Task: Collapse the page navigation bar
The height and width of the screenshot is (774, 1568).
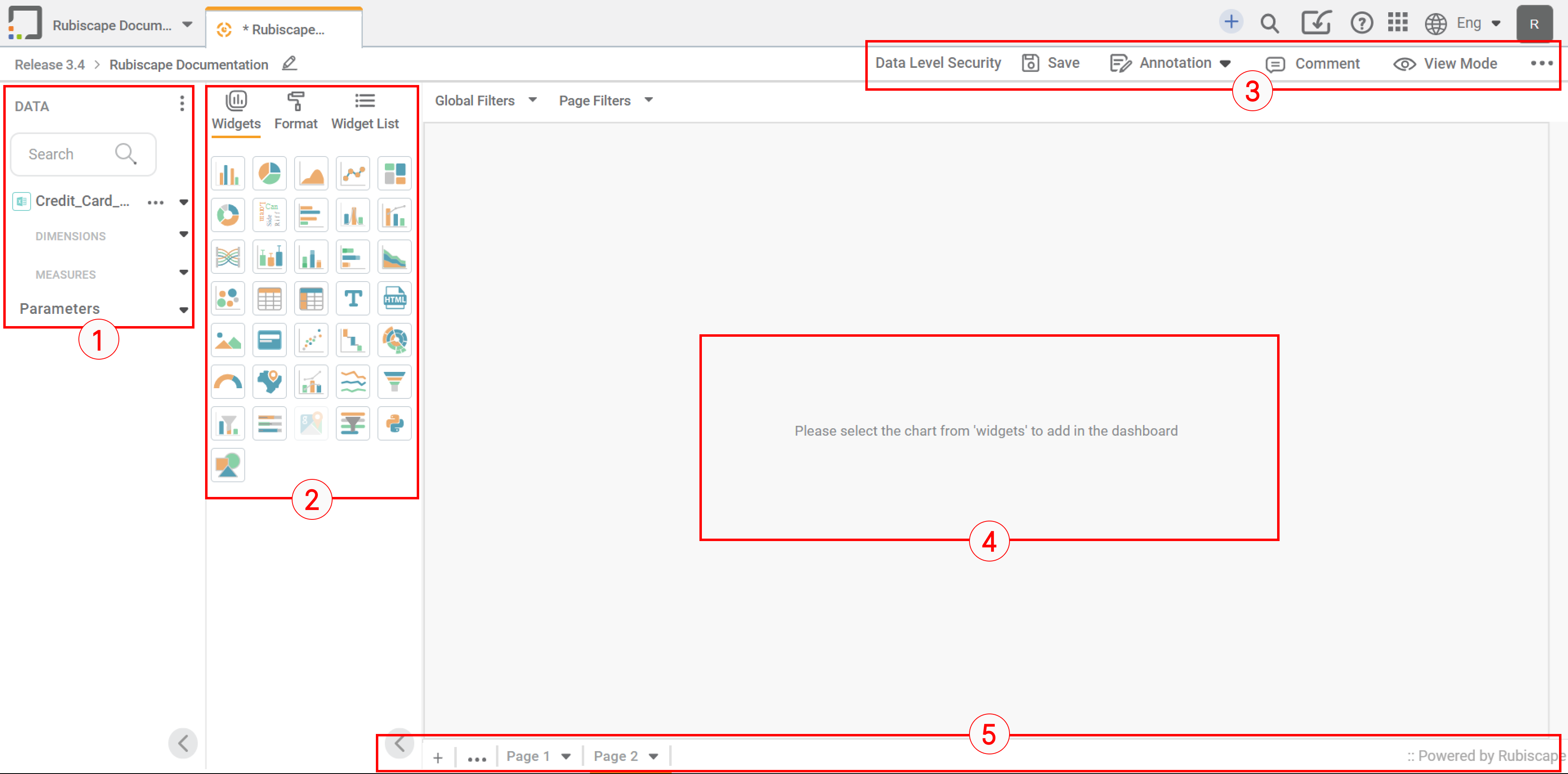Action: (x=400, y=743)
